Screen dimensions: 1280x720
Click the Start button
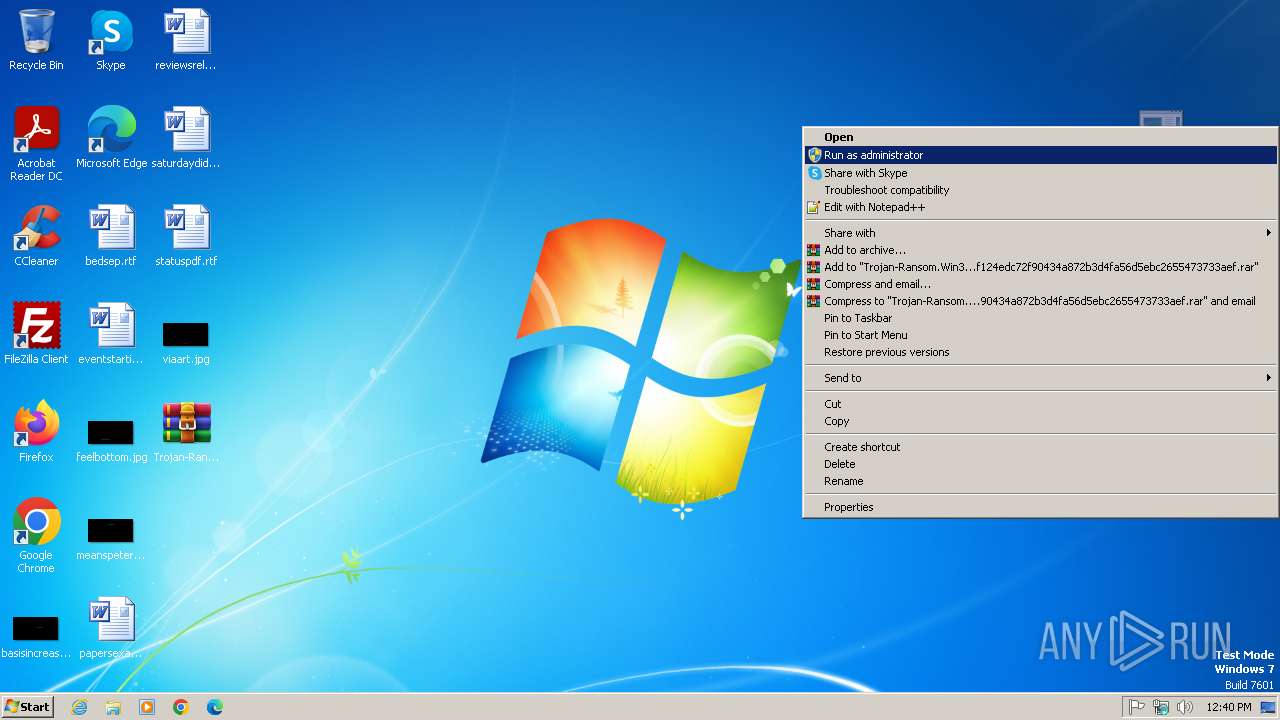click(27, 707)
